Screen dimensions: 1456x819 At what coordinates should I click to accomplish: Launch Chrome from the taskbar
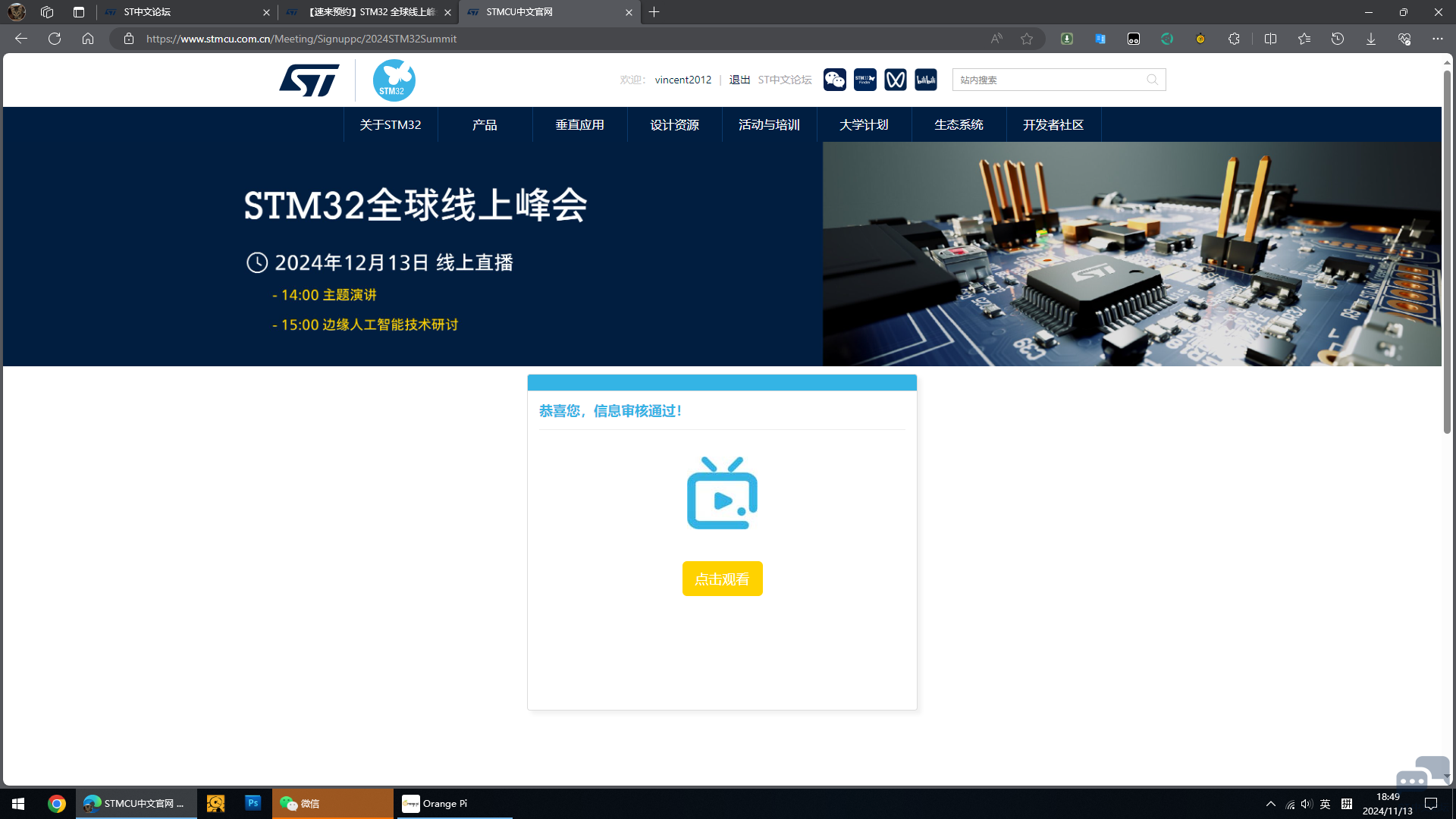pos(57,804)
